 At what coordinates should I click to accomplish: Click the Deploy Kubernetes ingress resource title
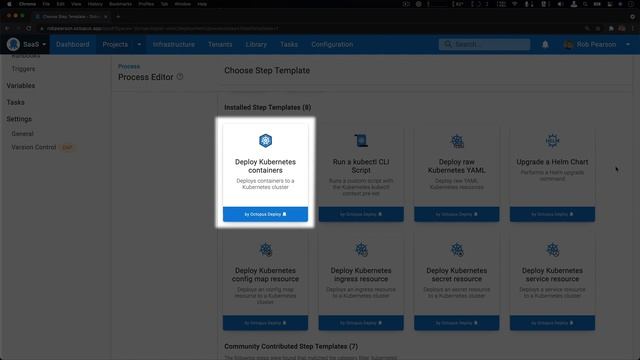pyautogui.click(x=361, y=275)
